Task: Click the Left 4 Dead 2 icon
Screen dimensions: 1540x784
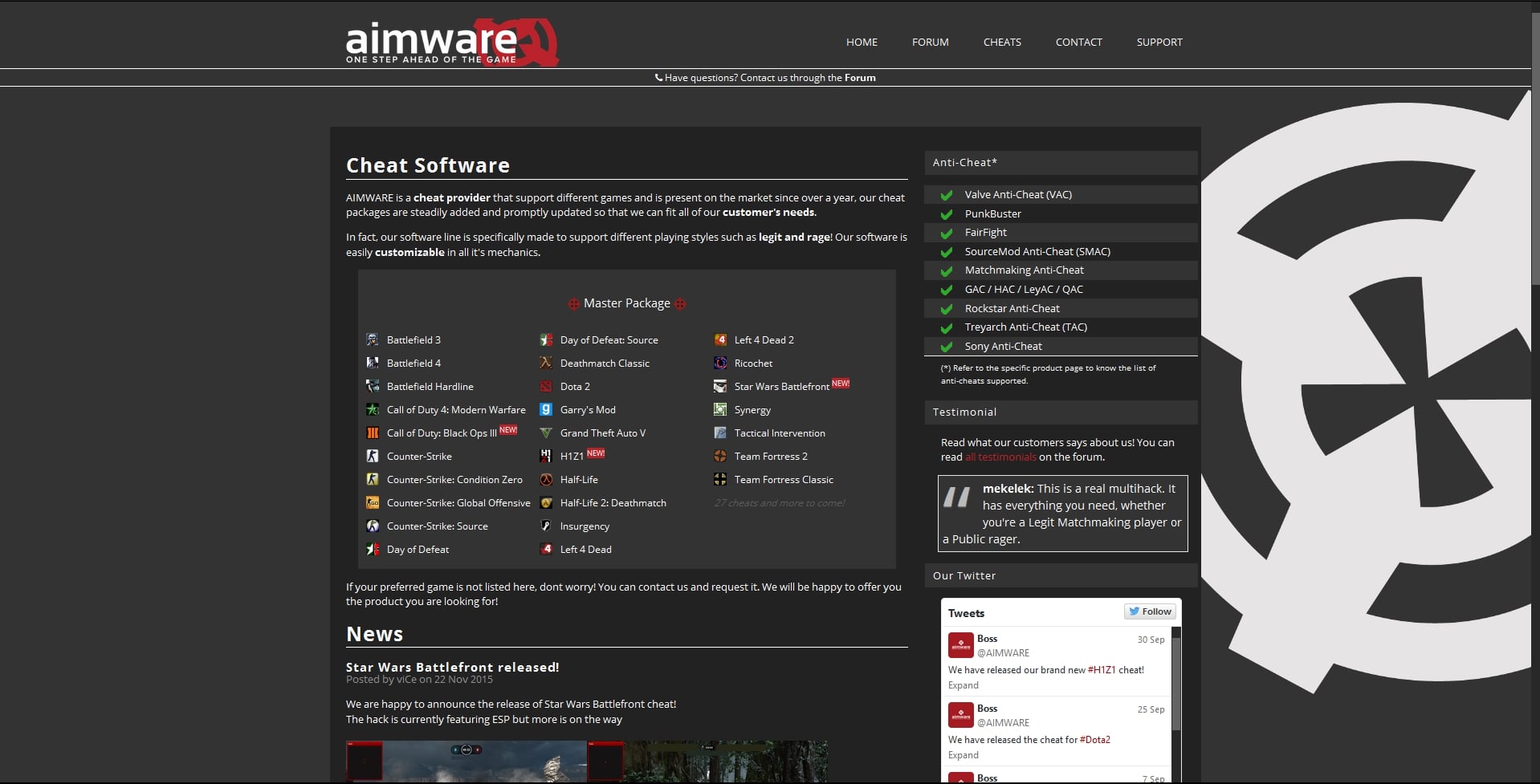Action: (720, 339)
